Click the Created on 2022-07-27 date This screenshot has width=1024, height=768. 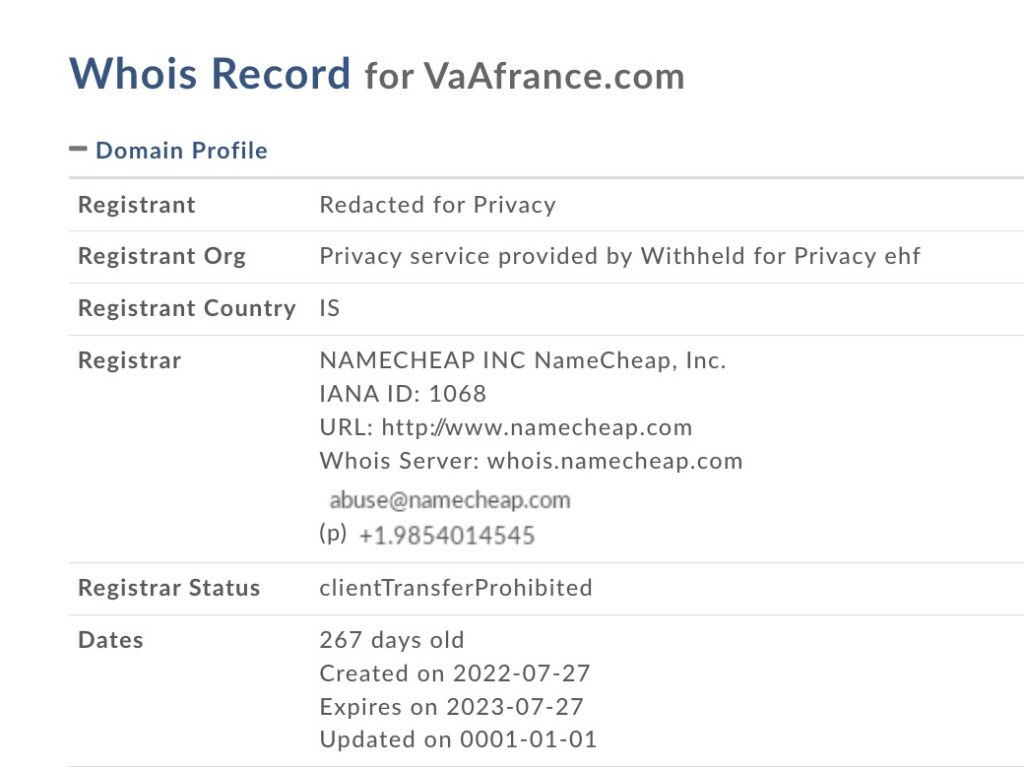click(455, 673)
